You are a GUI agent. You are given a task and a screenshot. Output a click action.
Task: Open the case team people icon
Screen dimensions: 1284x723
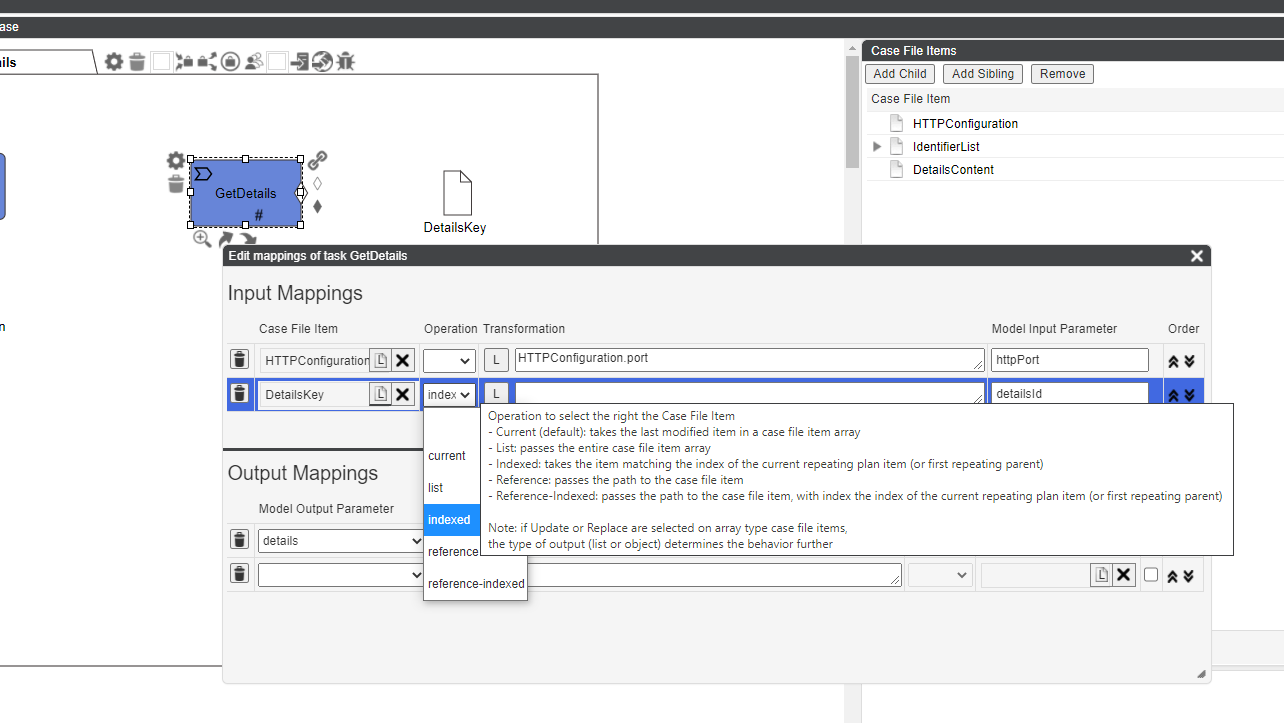pyautogui.click(x=254, y=62)
